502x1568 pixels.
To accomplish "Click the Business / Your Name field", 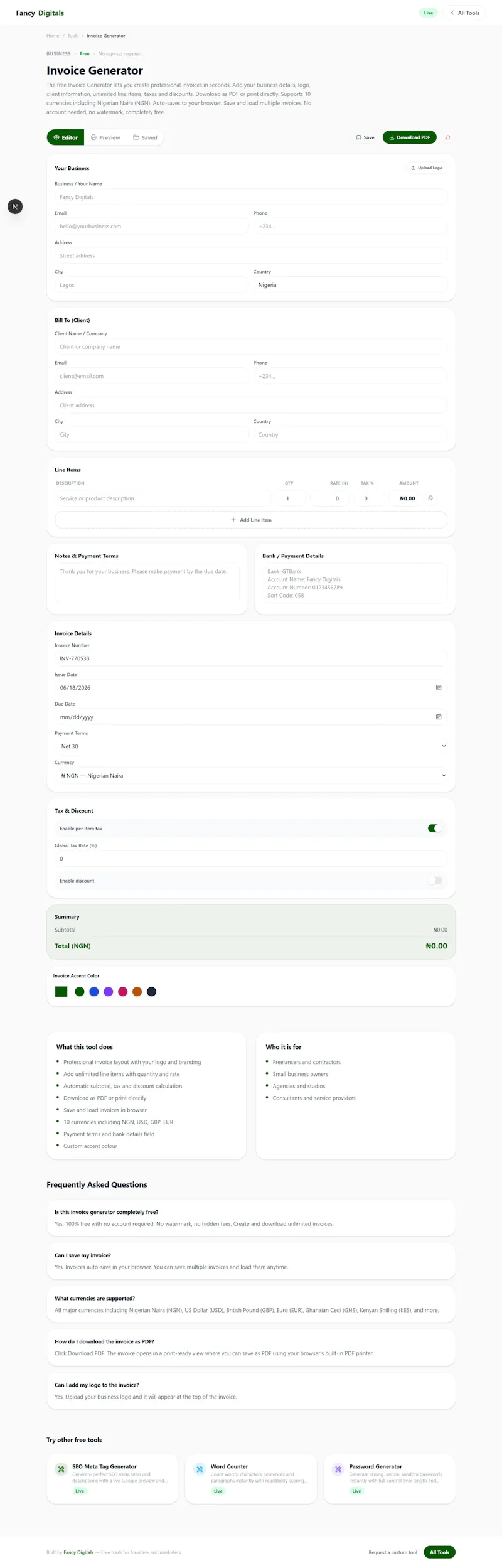I will pyautogui.click(x=251, y=197).
